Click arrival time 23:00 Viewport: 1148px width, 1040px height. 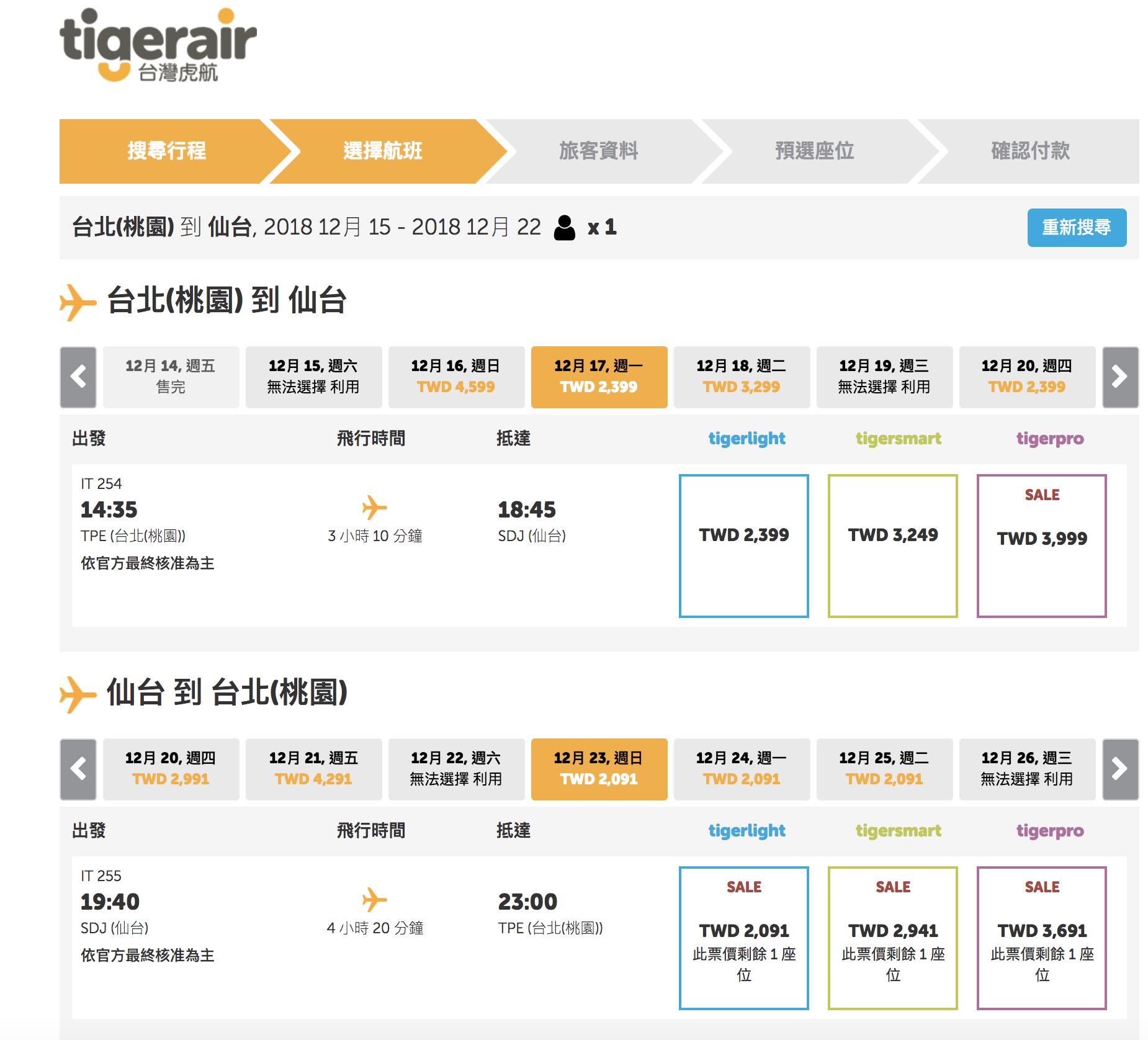527,902
